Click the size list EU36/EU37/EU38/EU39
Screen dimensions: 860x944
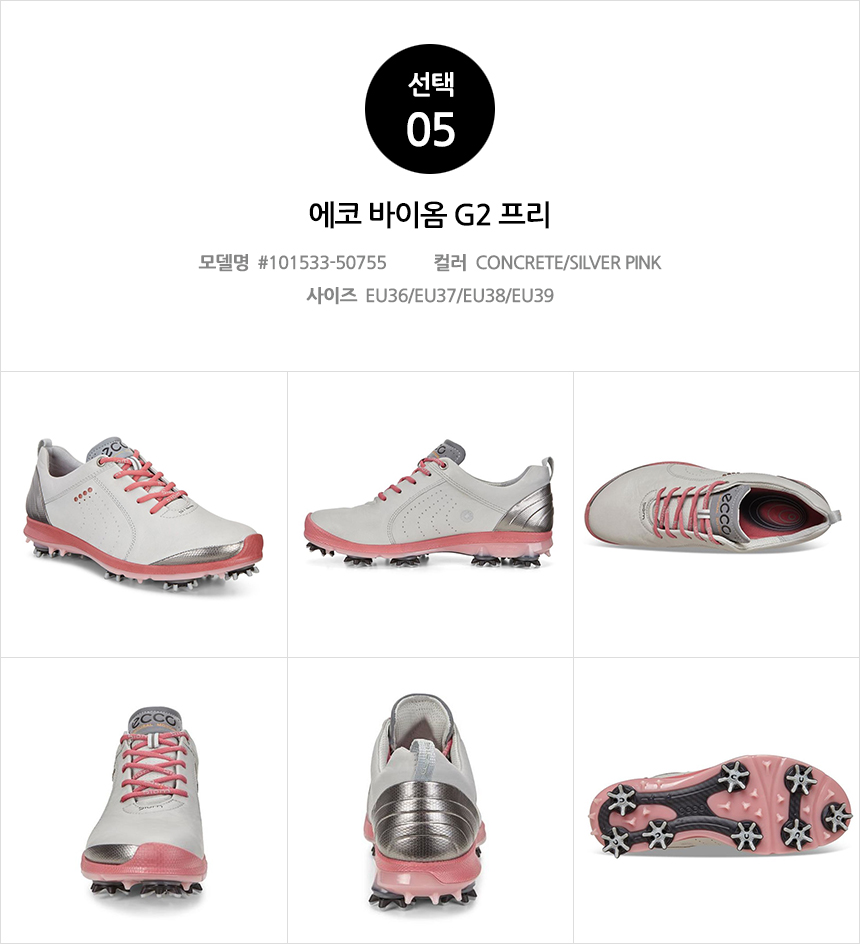pyautogui.click(x=460, y=296)
